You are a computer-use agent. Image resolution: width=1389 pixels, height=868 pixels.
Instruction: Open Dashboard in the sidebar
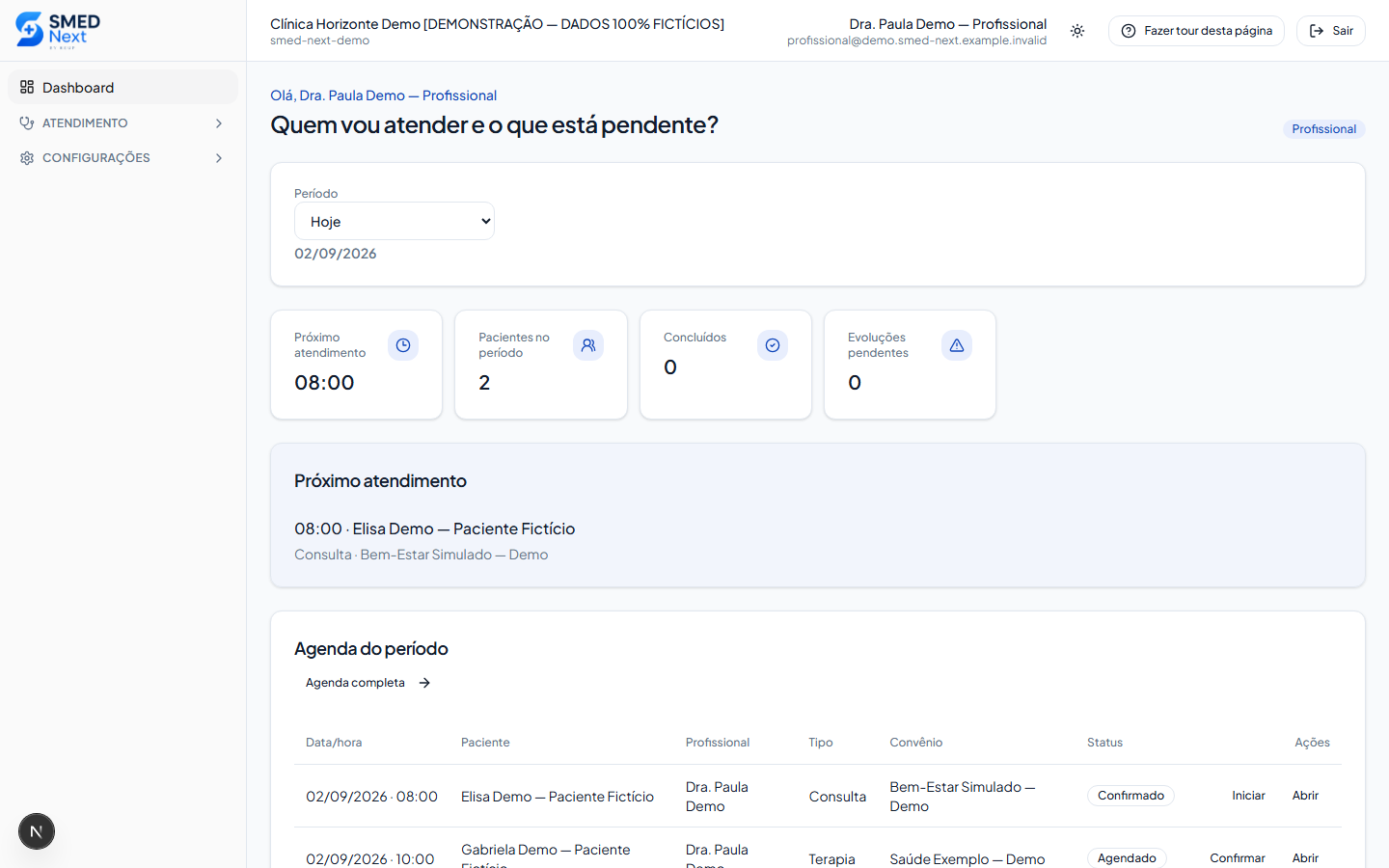[123, 87]
